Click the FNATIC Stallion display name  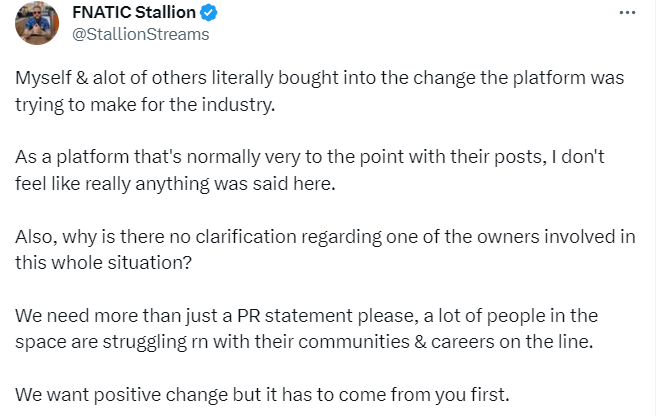point(134,13)
